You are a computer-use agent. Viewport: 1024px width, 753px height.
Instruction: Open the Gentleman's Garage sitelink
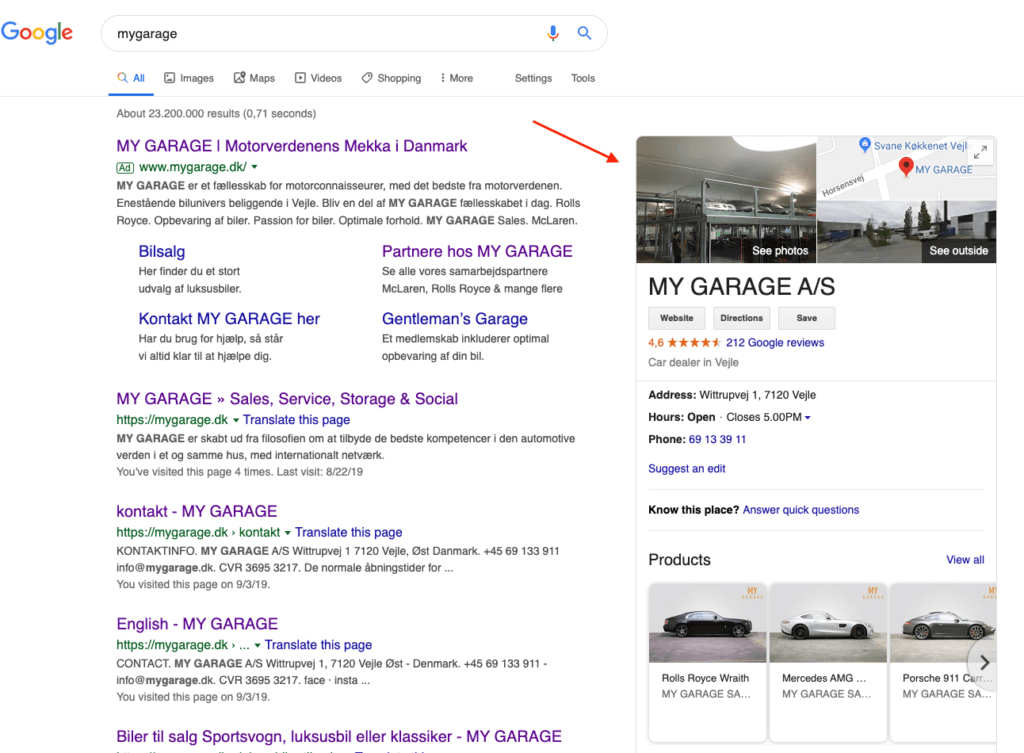pyautogui.click(x=455, y=319)
